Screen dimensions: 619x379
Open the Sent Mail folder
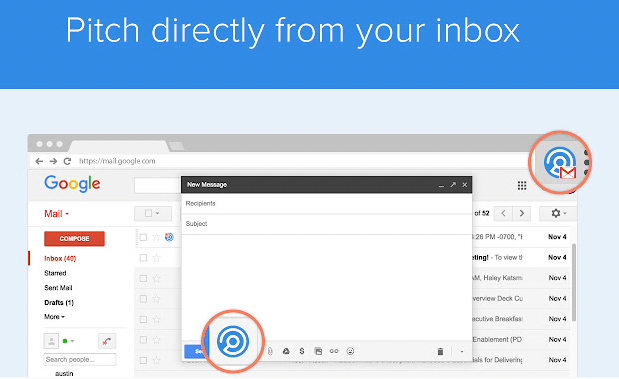tap(58, 288)
